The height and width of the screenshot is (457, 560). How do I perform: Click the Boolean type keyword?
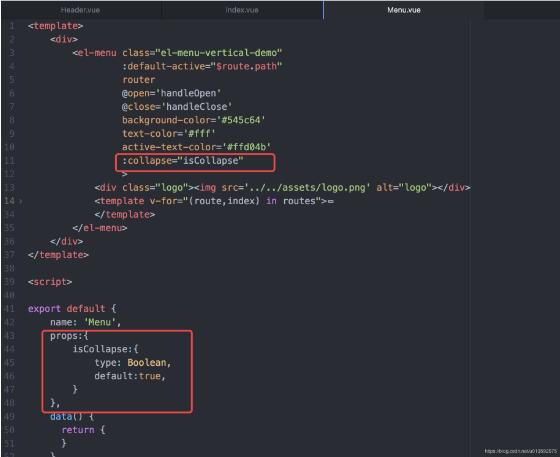tap(147, 363)
